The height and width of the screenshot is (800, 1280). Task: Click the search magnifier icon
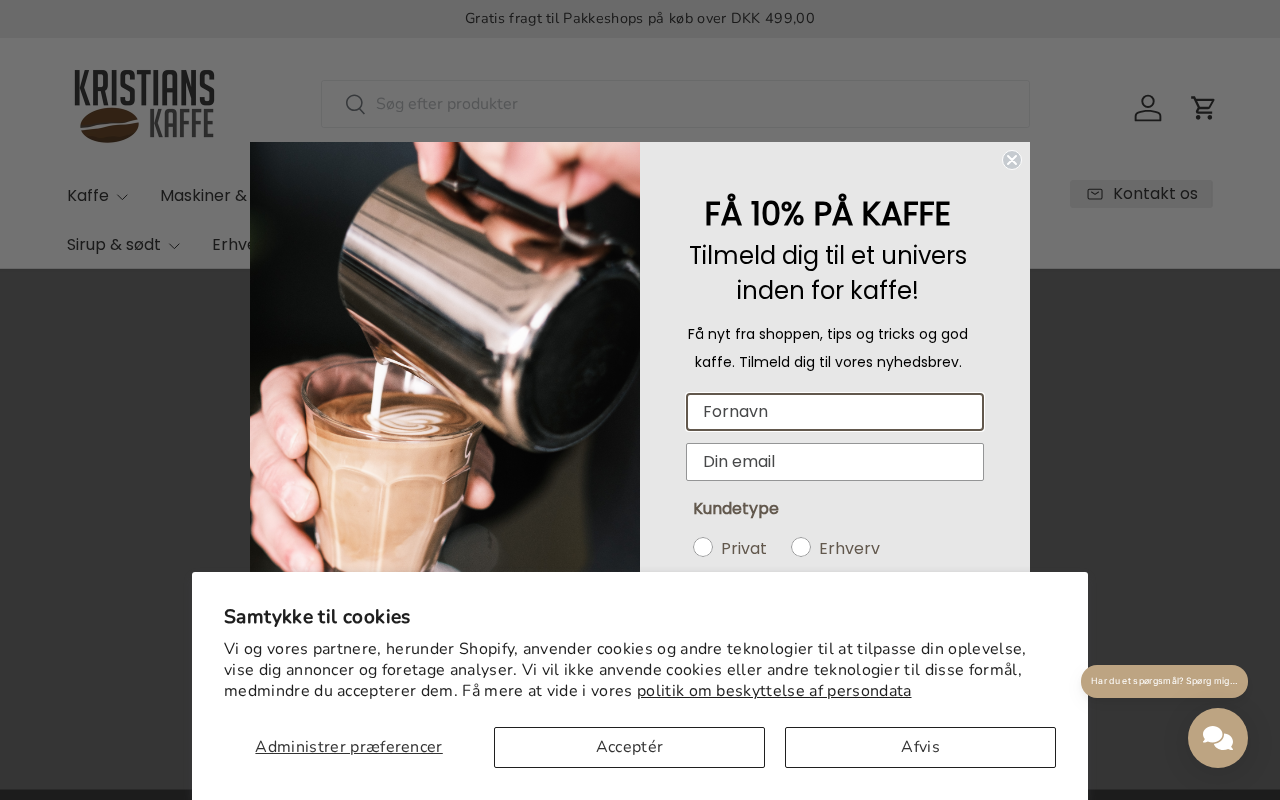pos(355,104)
